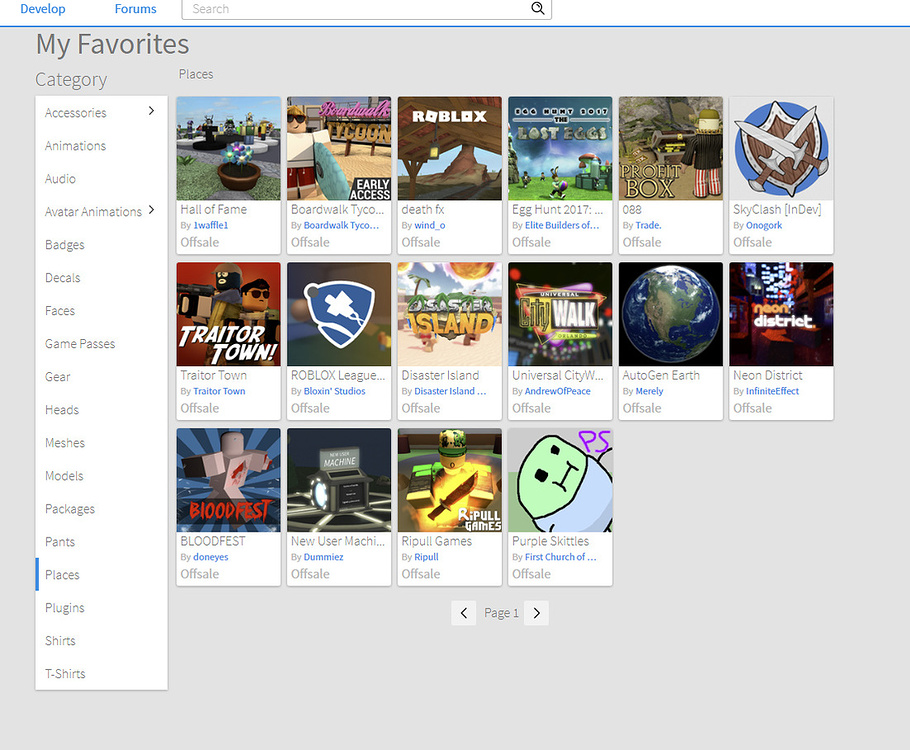
Task: Open the New User Machine thumbnail
Action: (339, 480)
